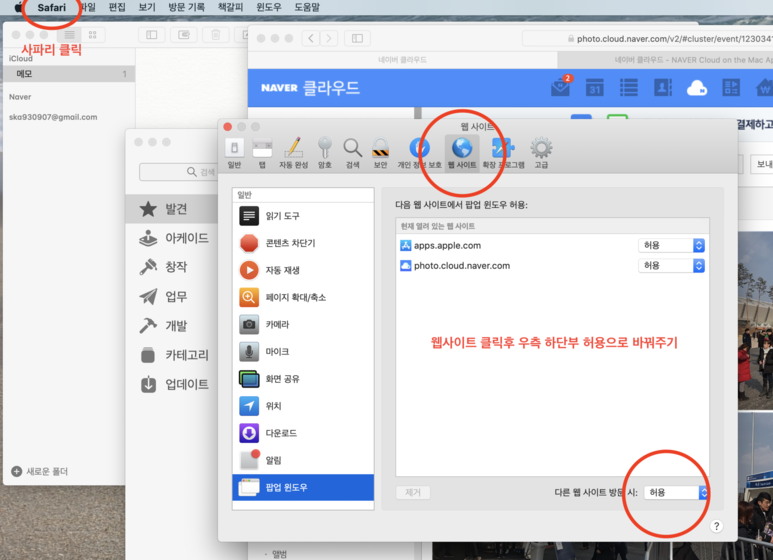Viewport: 773px width, 560px height.
Task: Open the 개인 정보 보호 tab
Action: click(x=420, y=154)
